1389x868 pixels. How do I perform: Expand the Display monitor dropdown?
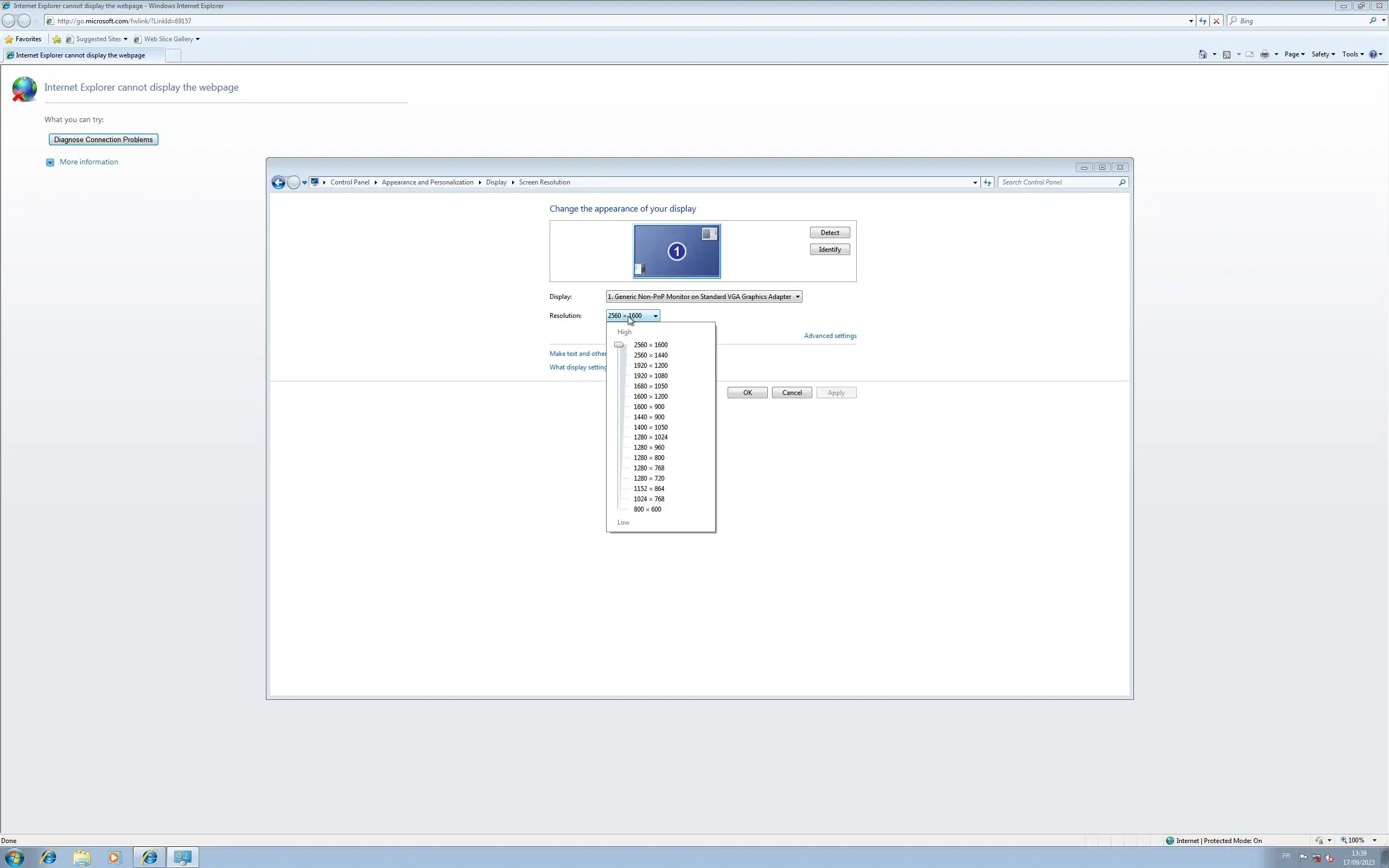(x=704, y=297)
